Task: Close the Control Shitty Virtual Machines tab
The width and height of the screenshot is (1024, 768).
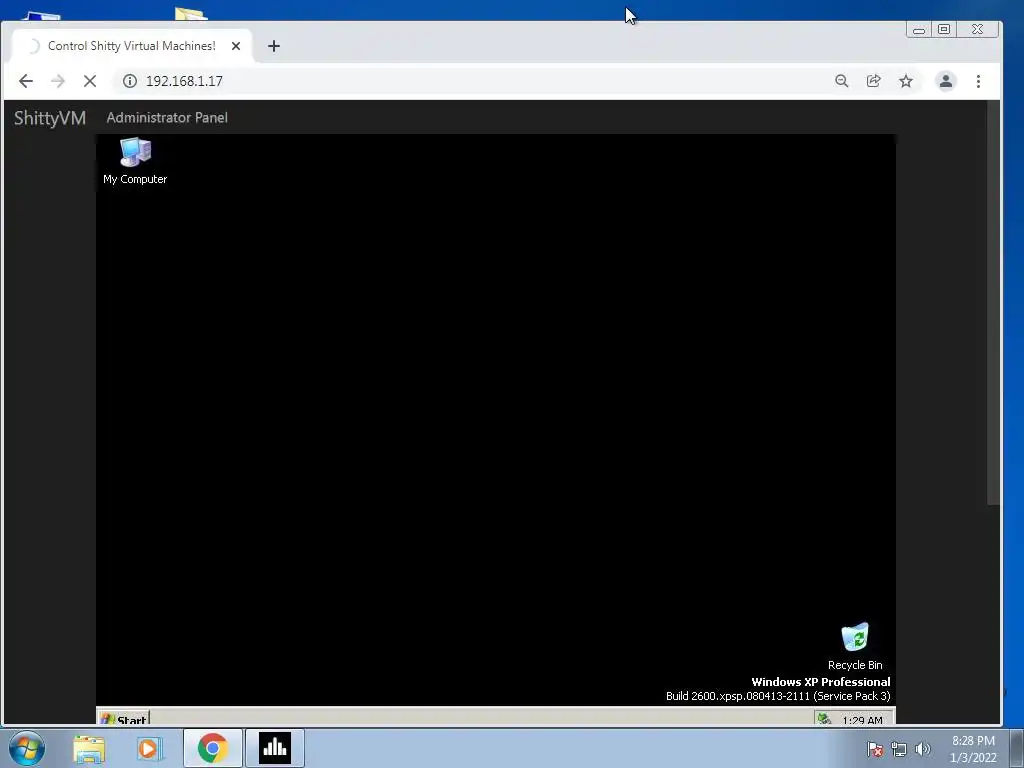Action: 236,46
